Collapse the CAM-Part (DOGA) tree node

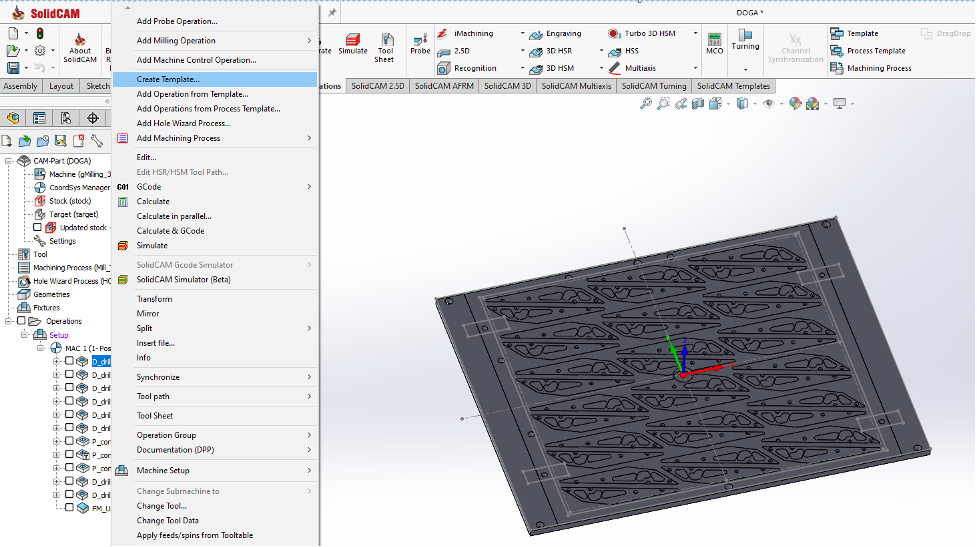[x=9, y=161]
